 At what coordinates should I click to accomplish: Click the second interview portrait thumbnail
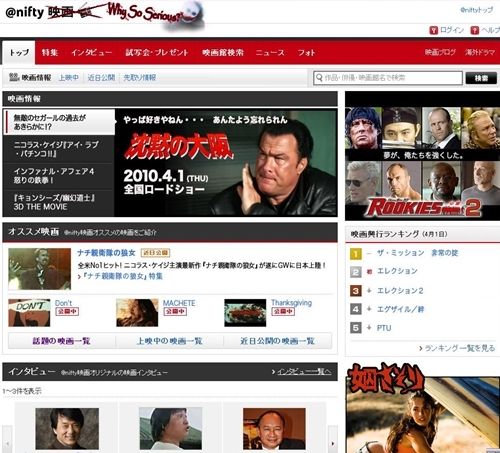tap(170, 429)
